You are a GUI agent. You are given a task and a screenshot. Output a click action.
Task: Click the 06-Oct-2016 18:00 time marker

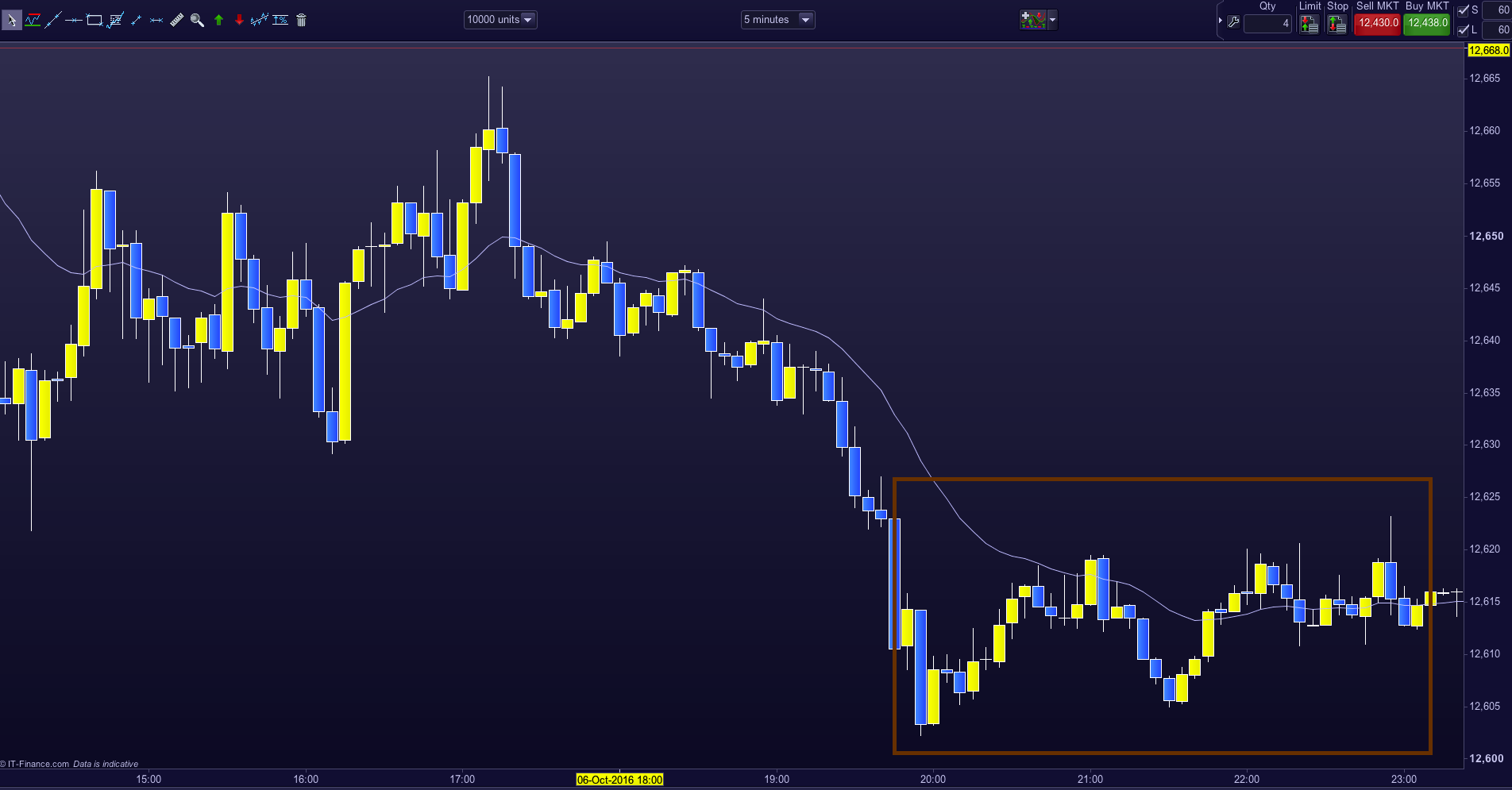click(619, 780)
